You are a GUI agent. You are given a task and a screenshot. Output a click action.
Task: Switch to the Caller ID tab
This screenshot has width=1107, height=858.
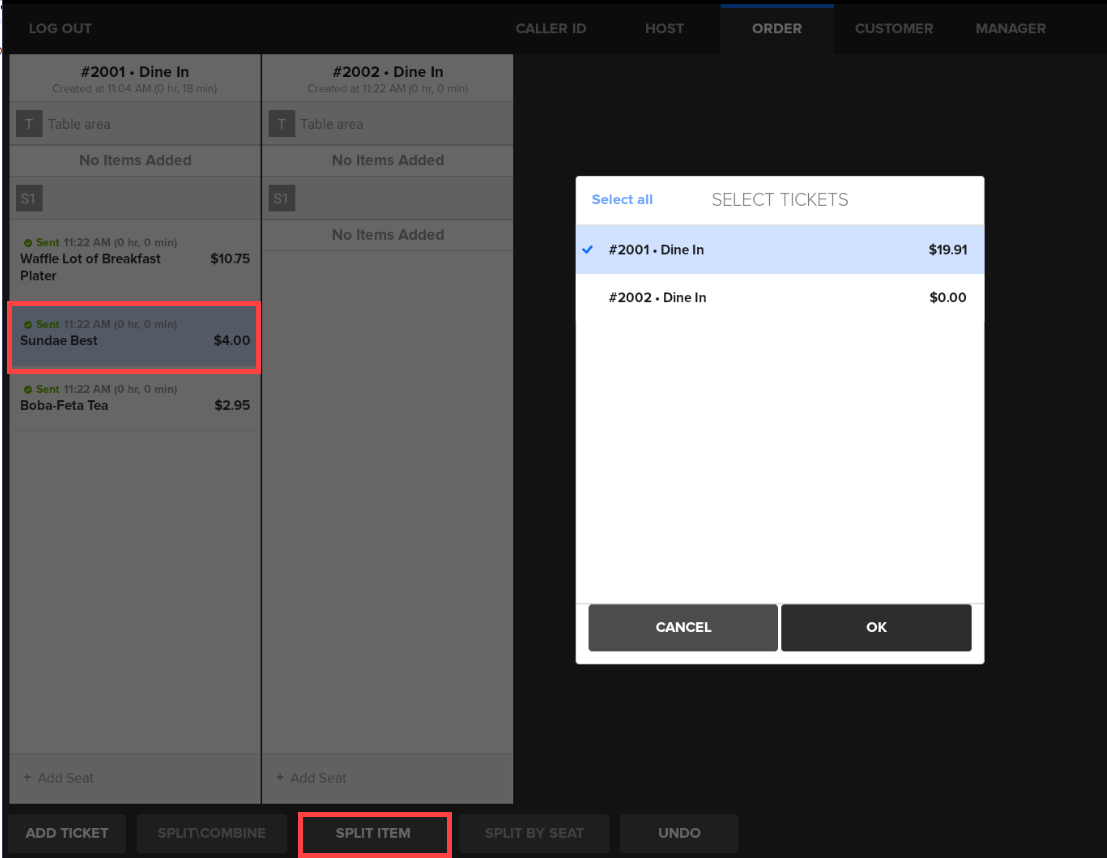(551, 29)
